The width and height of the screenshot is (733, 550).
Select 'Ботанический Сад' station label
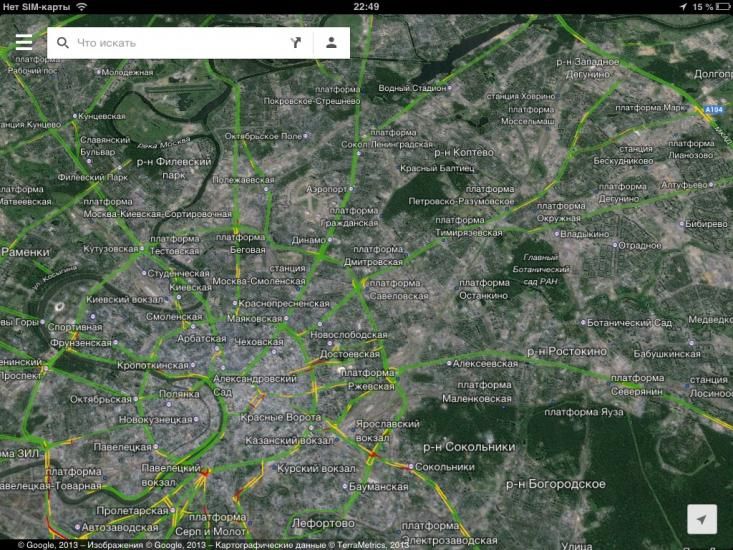tap(629, 322)
